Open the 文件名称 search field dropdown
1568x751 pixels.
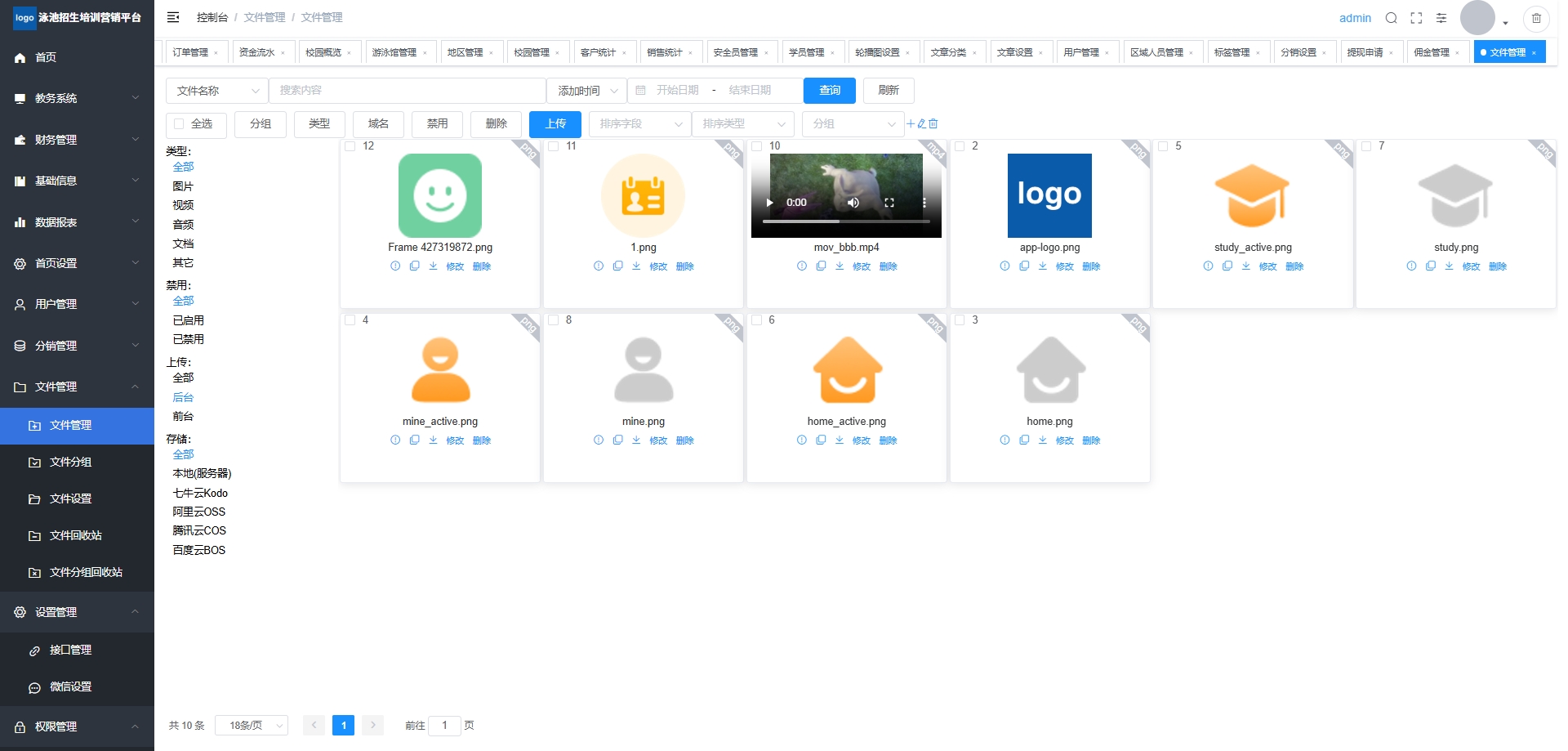tap(217, 91)
